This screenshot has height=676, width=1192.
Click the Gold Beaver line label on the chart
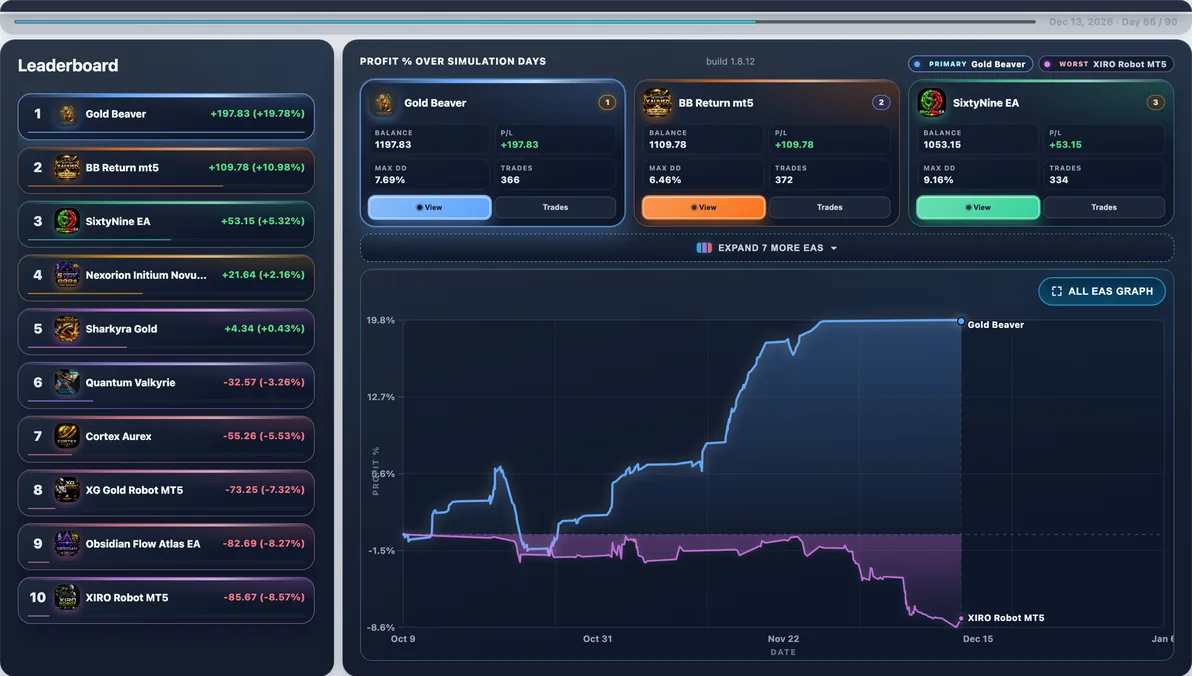[996, 325]
